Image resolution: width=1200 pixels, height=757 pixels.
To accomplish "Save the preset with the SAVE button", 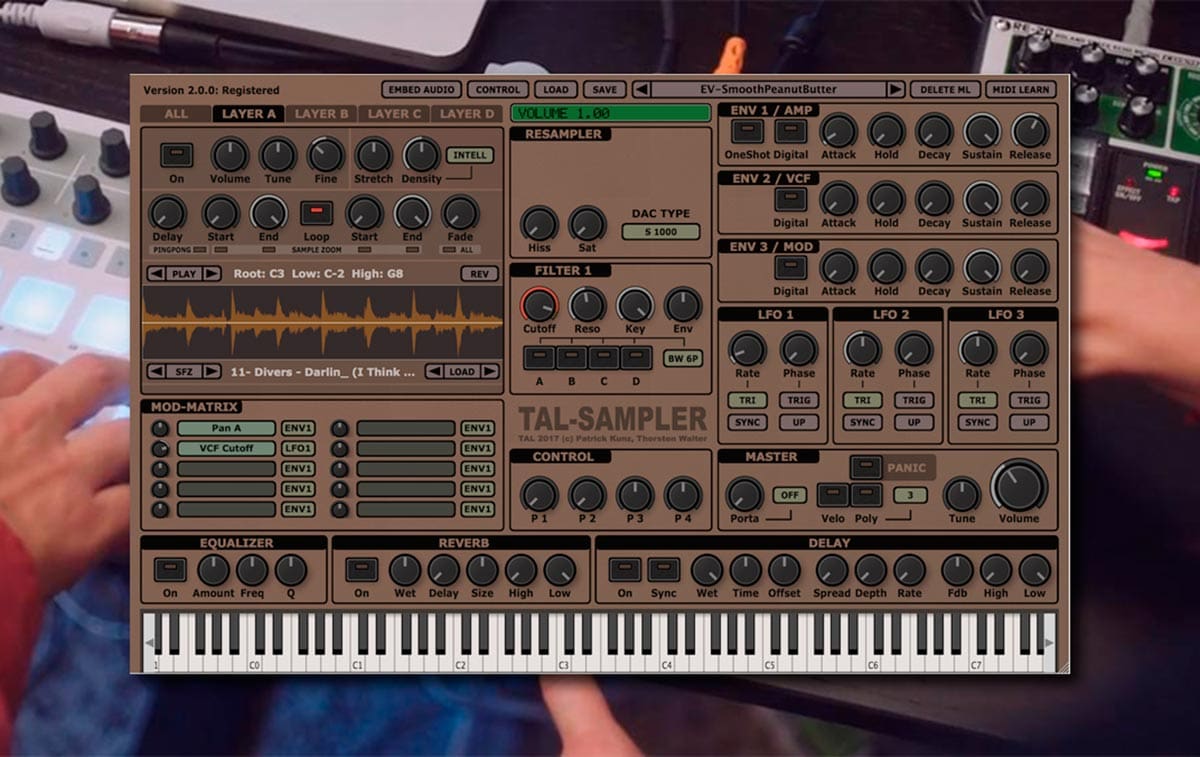I will (x=603, y=90).
